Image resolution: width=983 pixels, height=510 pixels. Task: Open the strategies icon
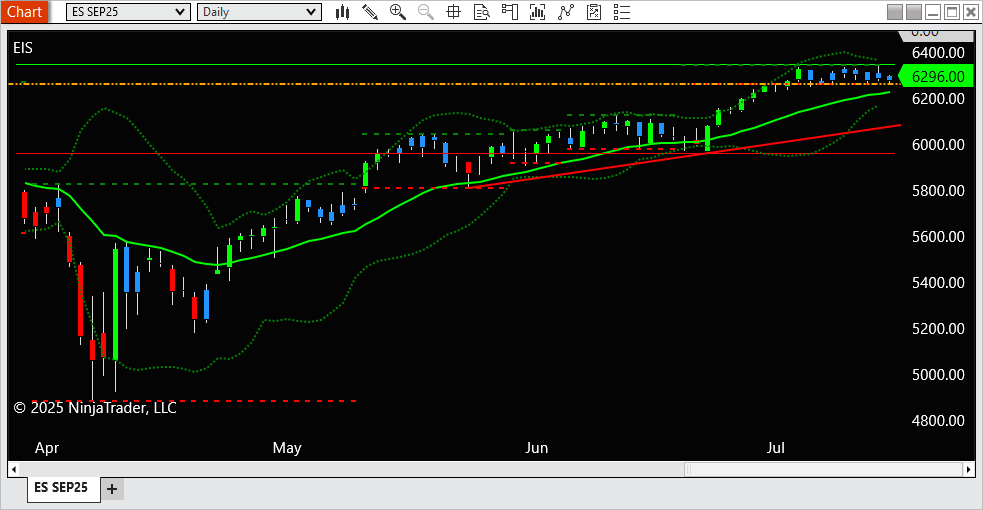(594, 12)
